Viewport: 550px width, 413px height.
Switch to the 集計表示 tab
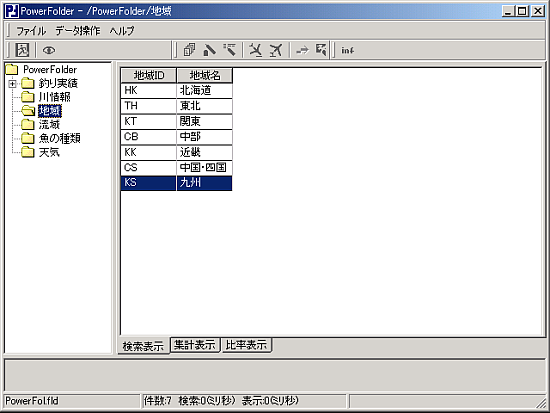pyautogui.click(x=195, y=345)
